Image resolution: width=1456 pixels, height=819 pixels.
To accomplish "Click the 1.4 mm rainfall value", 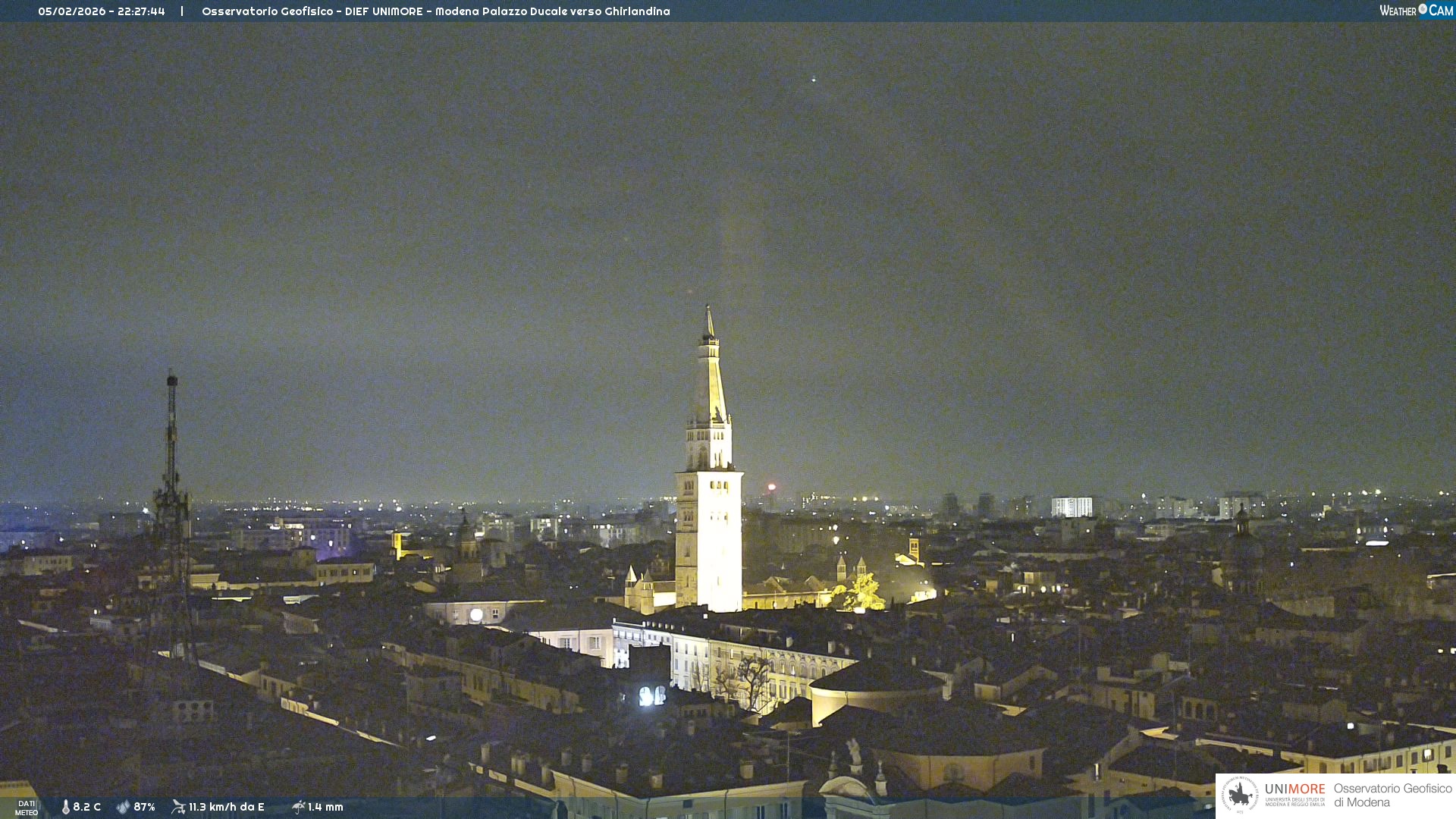I will (x=325, y=807).
